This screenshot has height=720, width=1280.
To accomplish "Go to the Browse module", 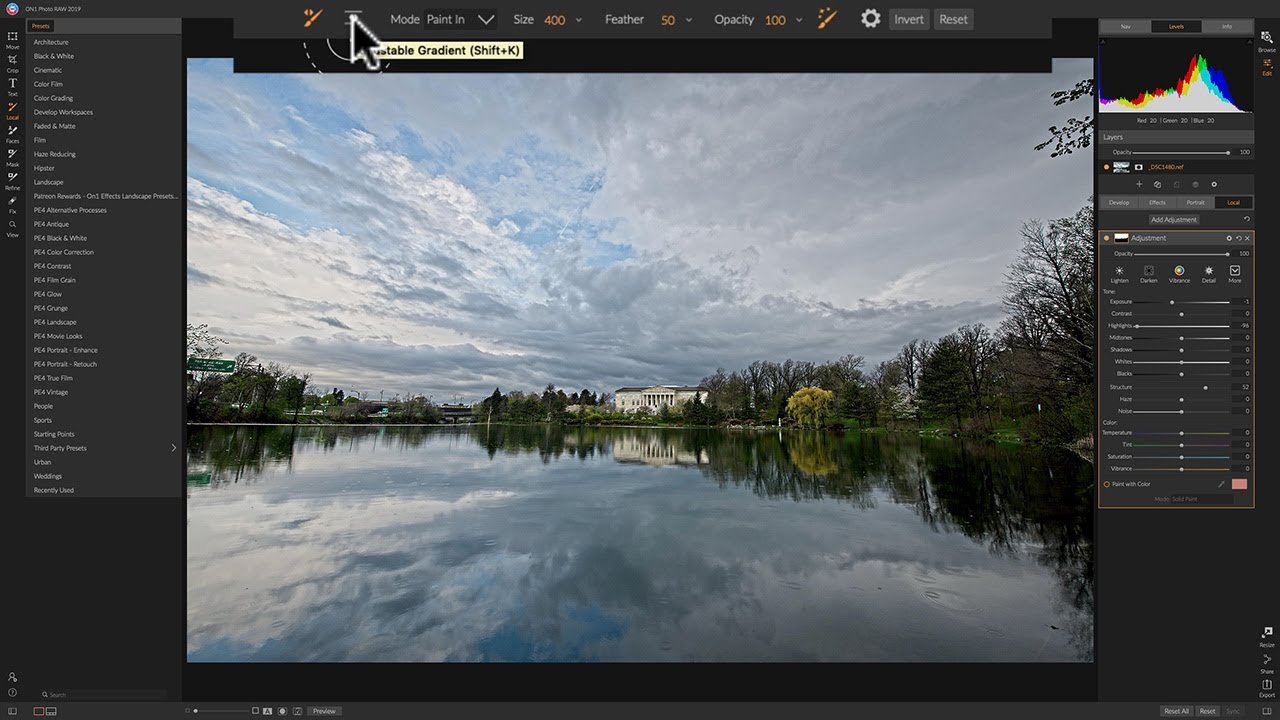I will pos(1267,41).
